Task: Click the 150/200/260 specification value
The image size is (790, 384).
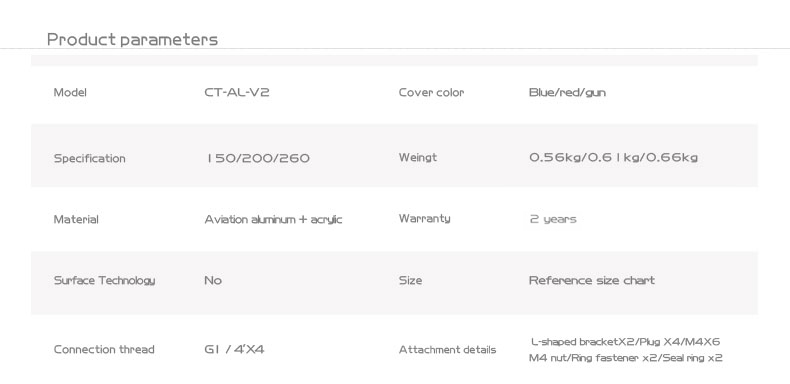Action: 258,158
